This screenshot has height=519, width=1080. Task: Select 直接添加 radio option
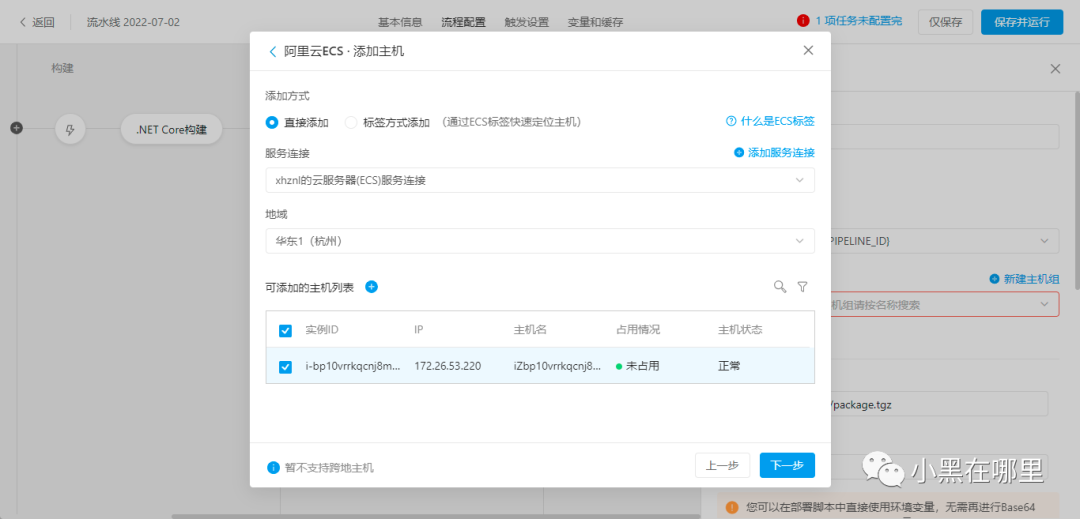[272, 123]
